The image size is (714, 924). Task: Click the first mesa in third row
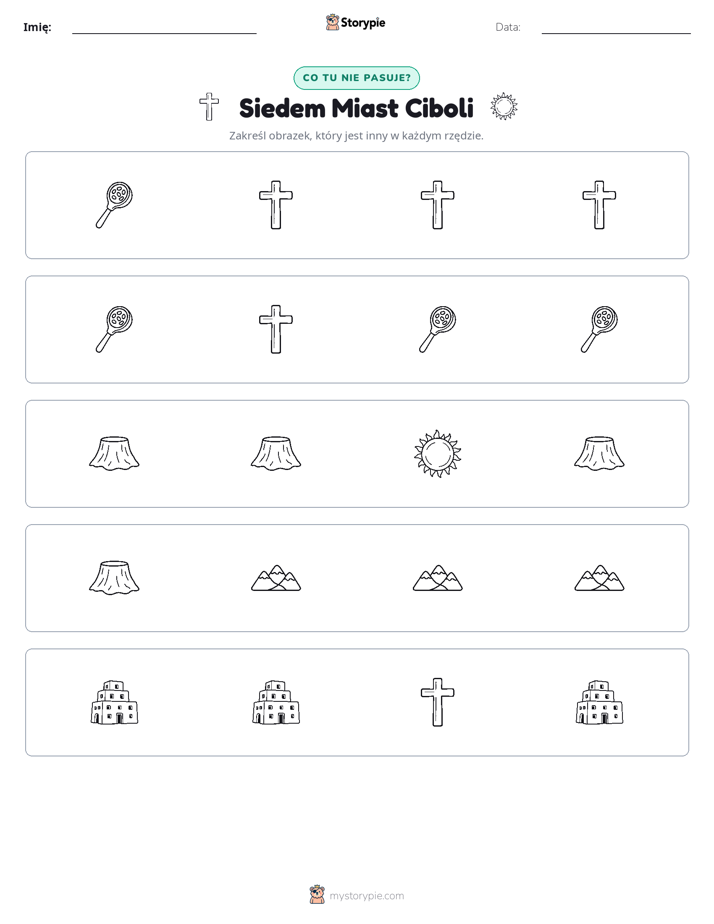[114, 453]
